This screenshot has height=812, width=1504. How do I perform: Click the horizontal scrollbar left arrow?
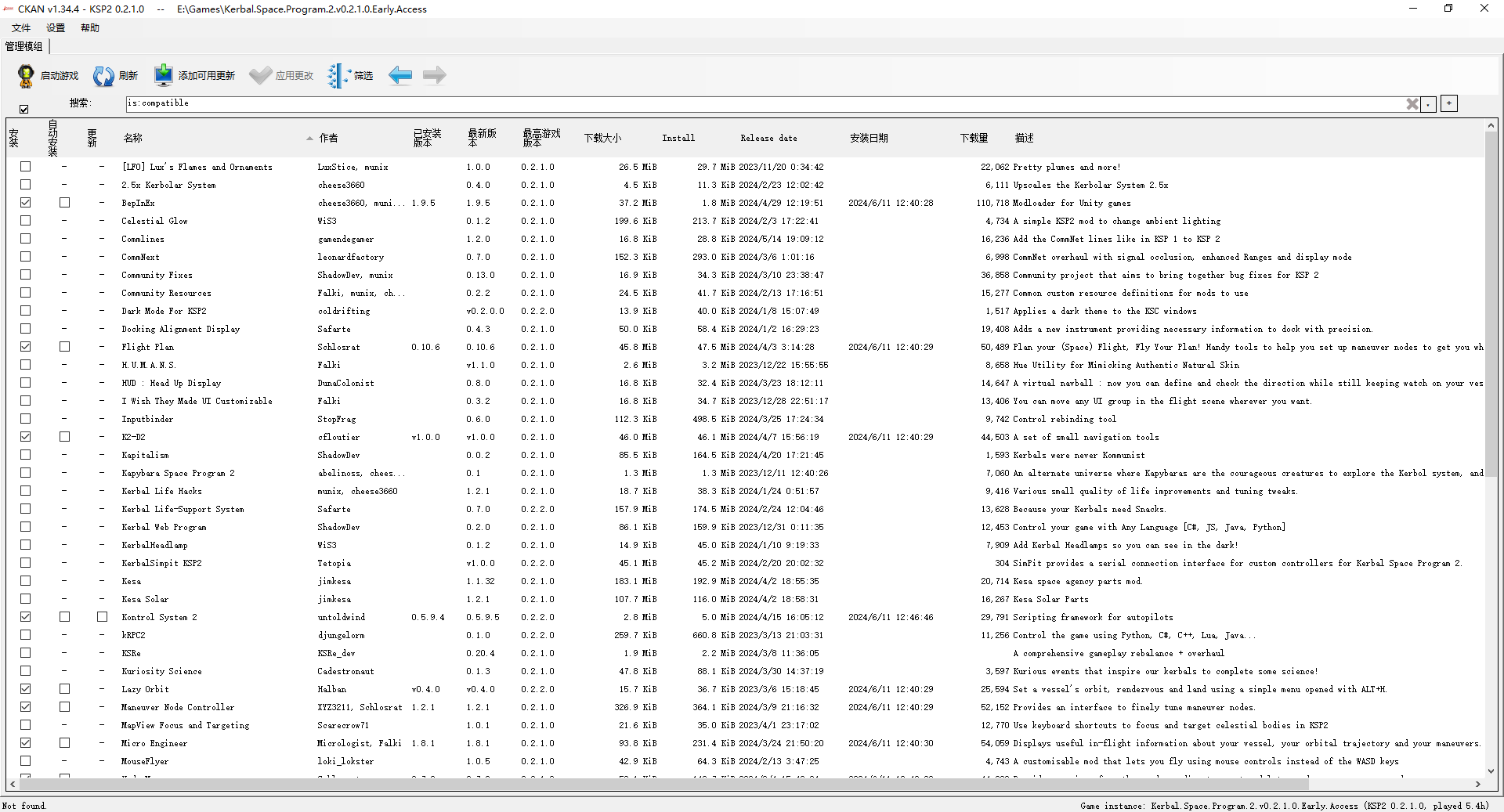click(x=13, y=784)
